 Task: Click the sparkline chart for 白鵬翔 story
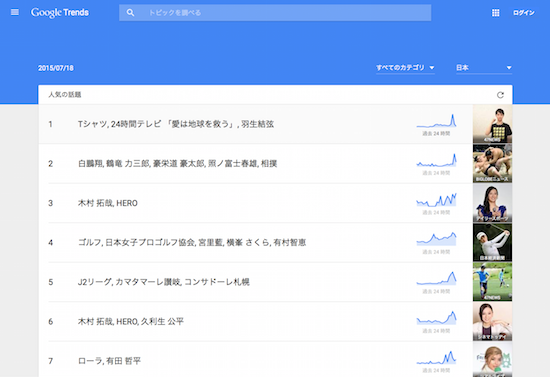point(436,160)
